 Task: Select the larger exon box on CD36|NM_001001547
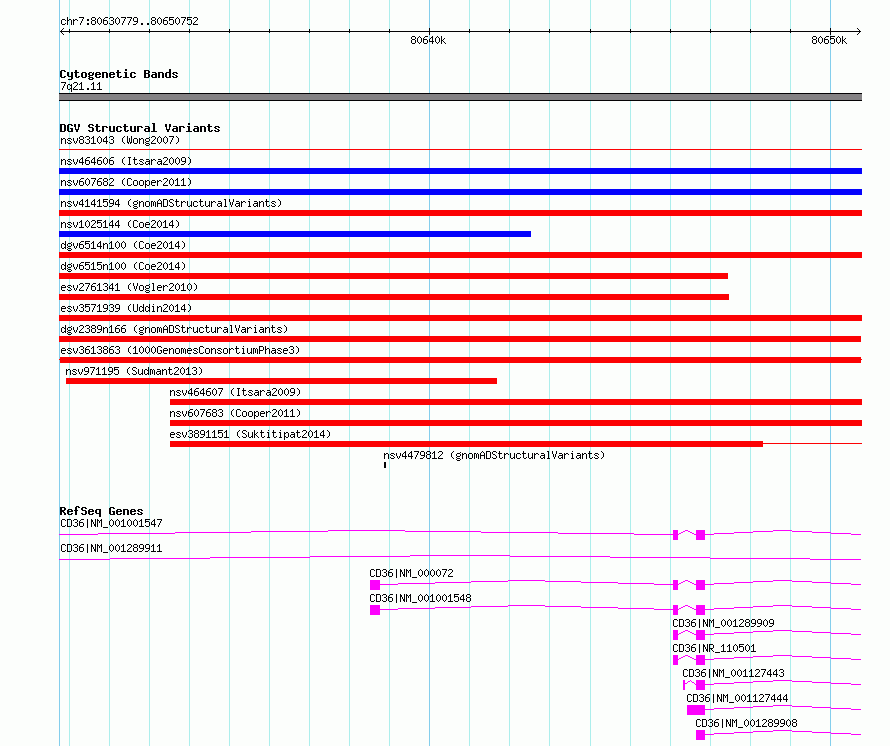click(x=700, y=535)
